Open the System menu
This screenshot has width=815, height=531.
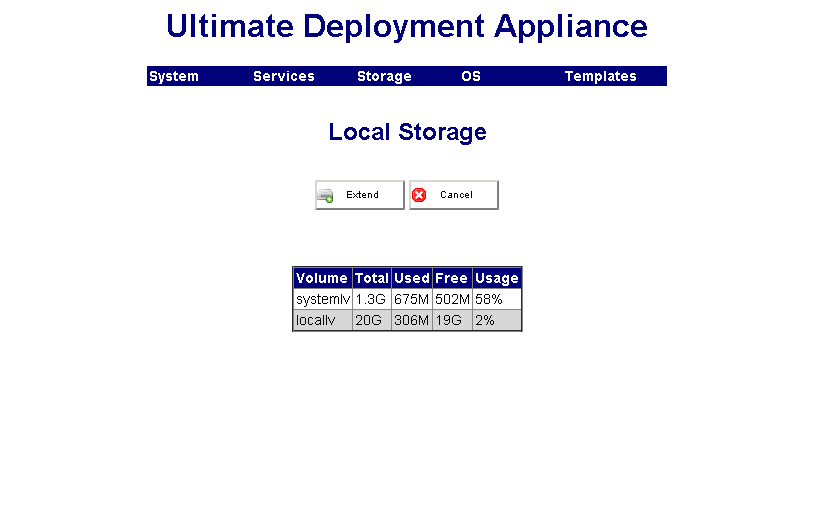pyautogui.click(x=174, y=76)
